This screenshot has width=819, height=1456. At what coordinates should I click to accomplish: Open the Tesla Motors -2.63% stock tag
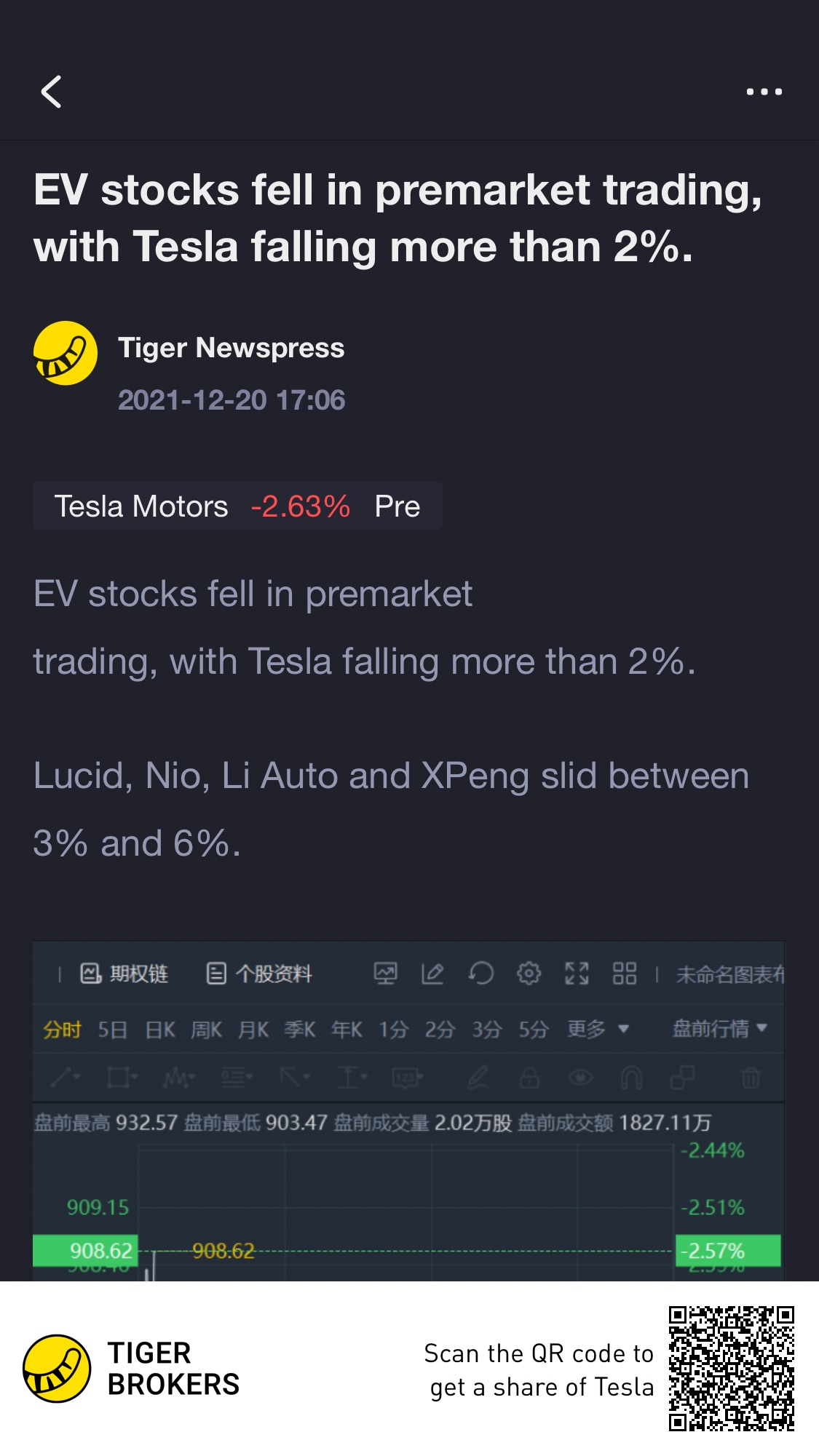tap(237, 506)
